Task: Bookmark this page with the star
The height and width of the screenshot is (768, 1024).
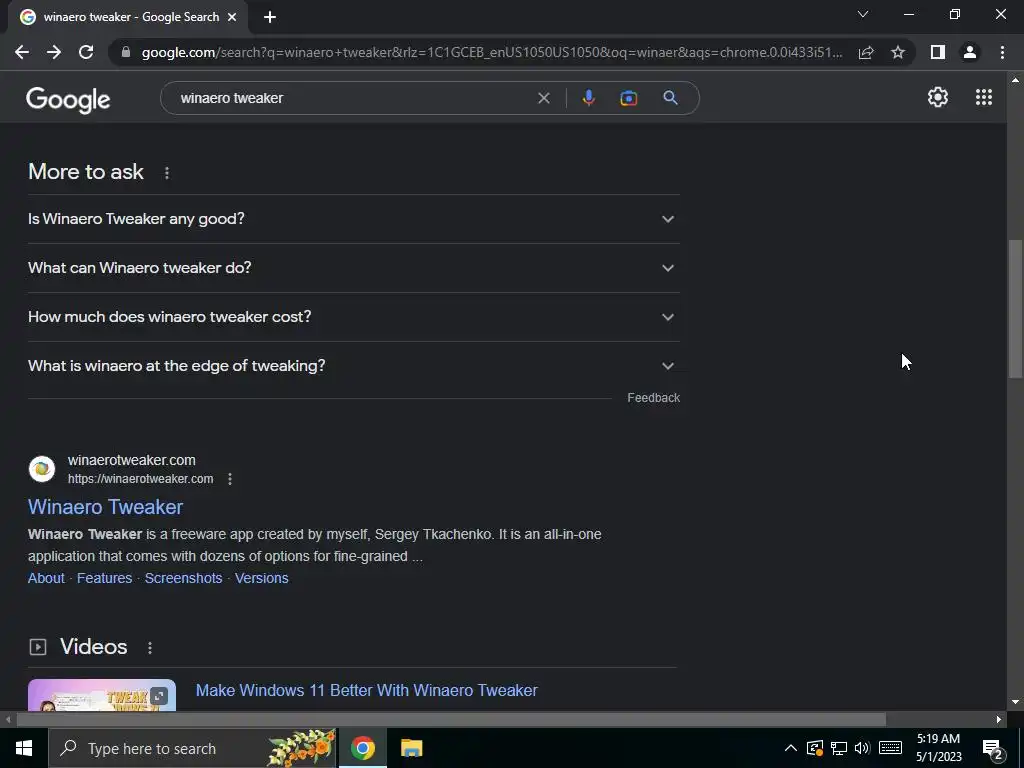Action: 898,52
